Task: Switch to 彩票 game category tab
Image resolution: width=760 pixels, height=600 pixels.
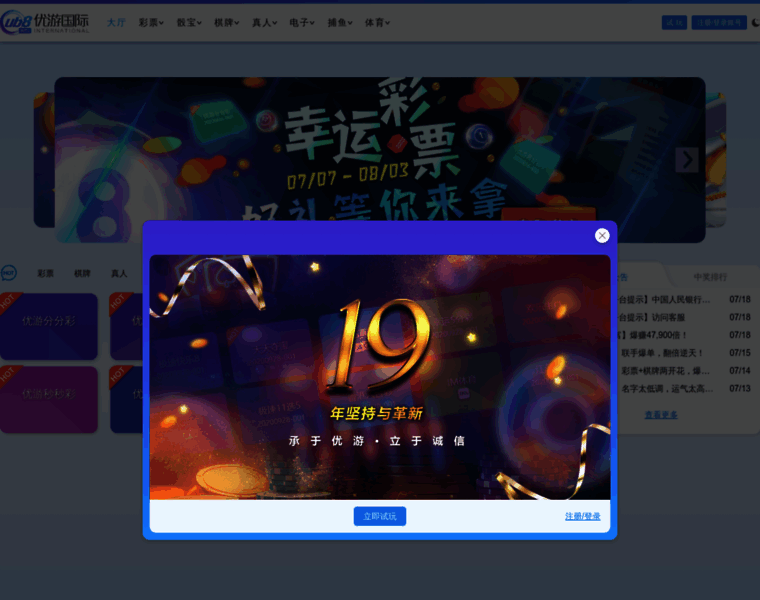Action: (x=46, y=273)
